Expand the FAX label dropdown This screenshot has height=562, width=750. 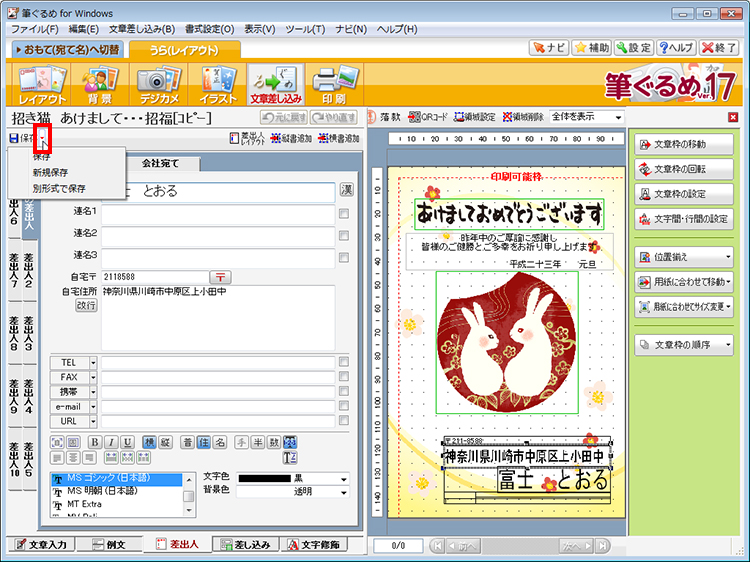pos(93,377)
